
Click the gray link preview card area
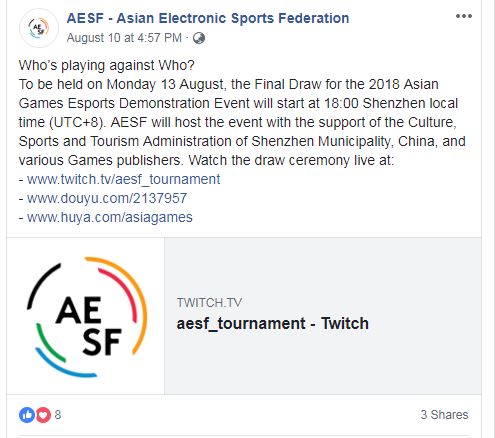pos(323,316)
